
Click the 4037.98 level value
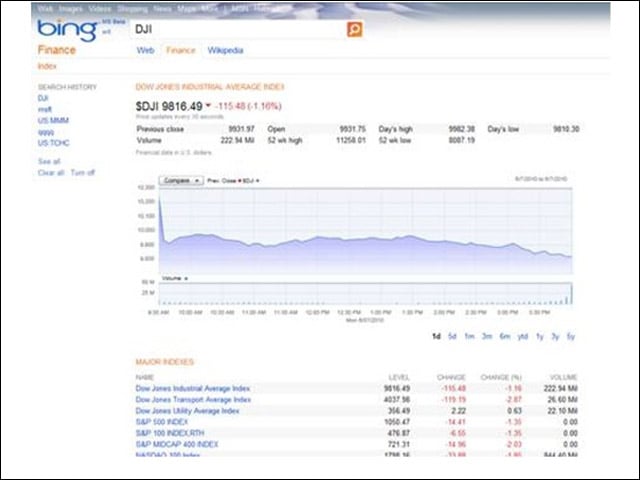397,400
